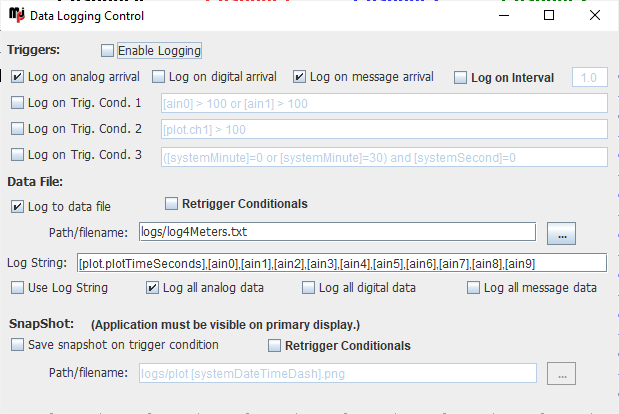Click the Log String text field
Image resolution: width=619 pixels, height=414 pixels.
tap(341, 263)
